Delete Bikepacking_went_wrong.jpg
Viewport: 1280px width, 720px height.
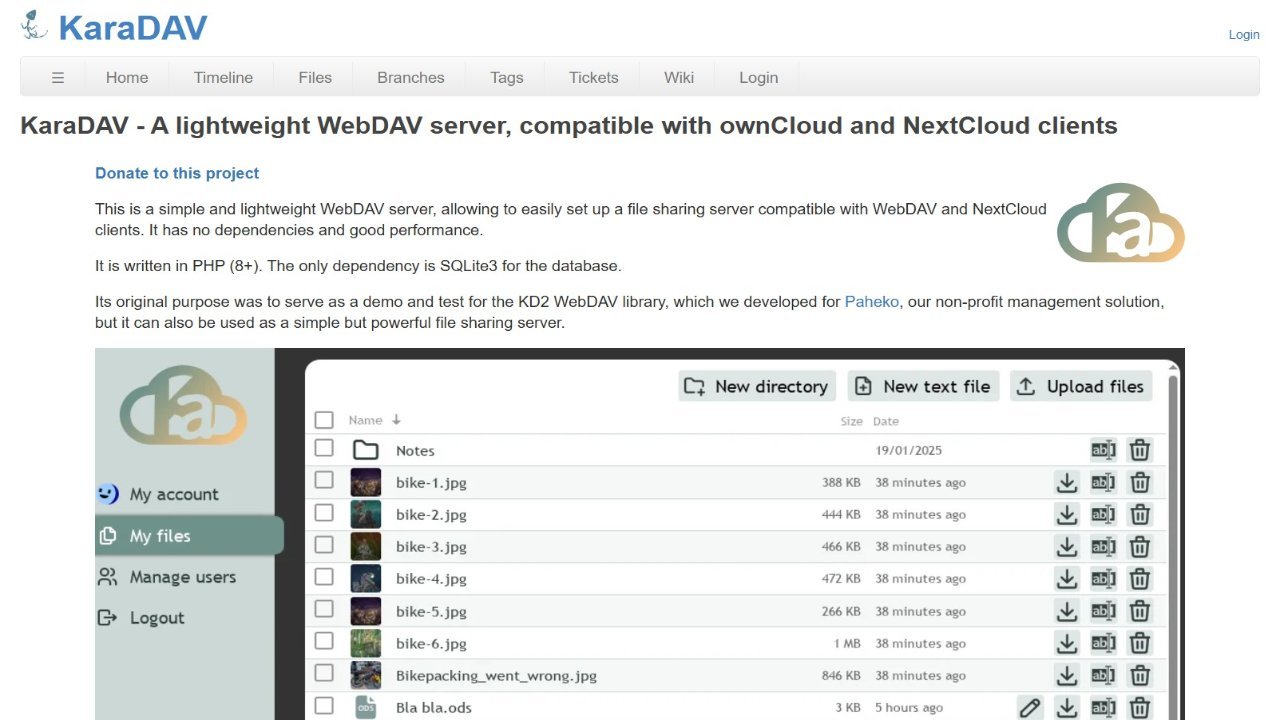(x=1140, y=675)
